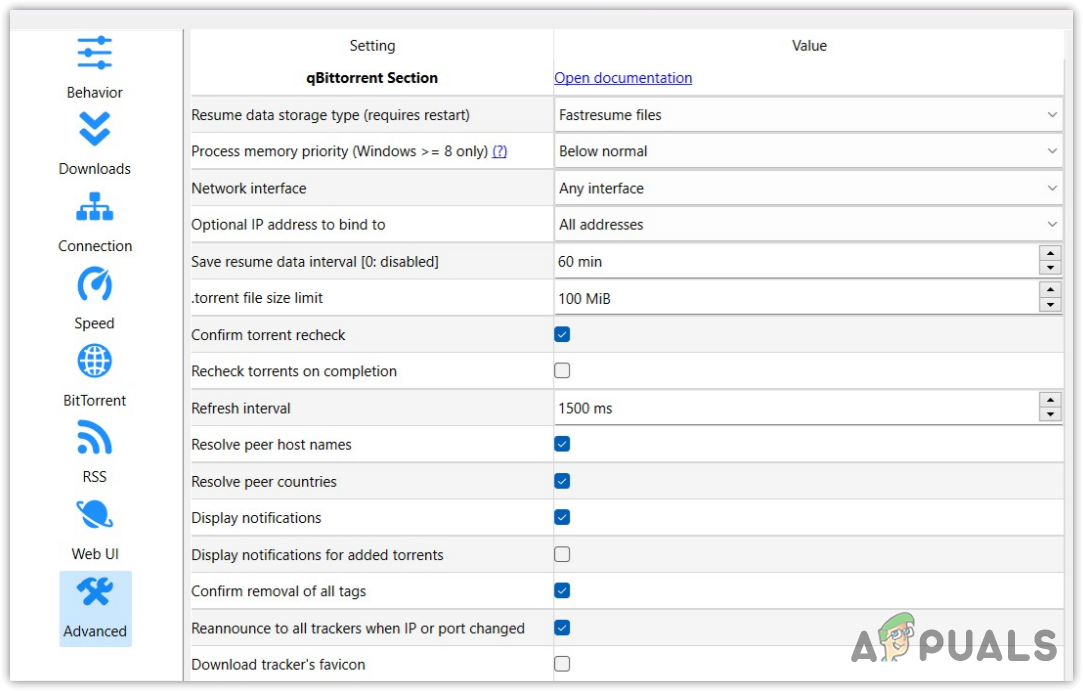The width and height of the screenshot is (1083, 691).
Task: Click the (?) help link for memory priority
Action: tap(499, 151)
